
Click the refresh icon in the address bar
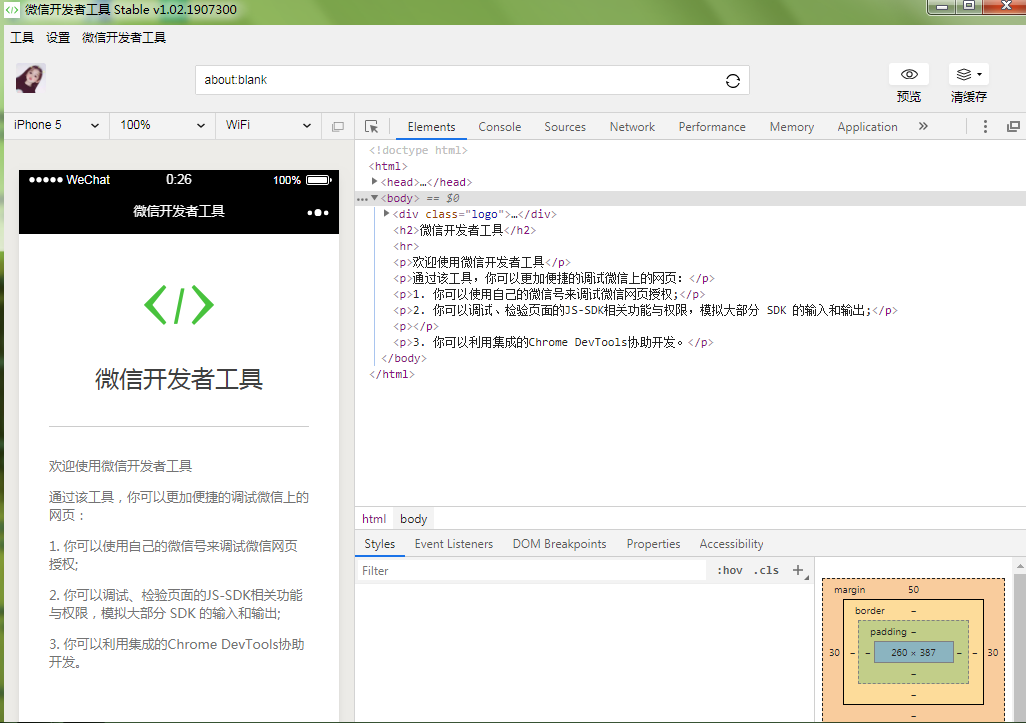[x=733, y=80]
